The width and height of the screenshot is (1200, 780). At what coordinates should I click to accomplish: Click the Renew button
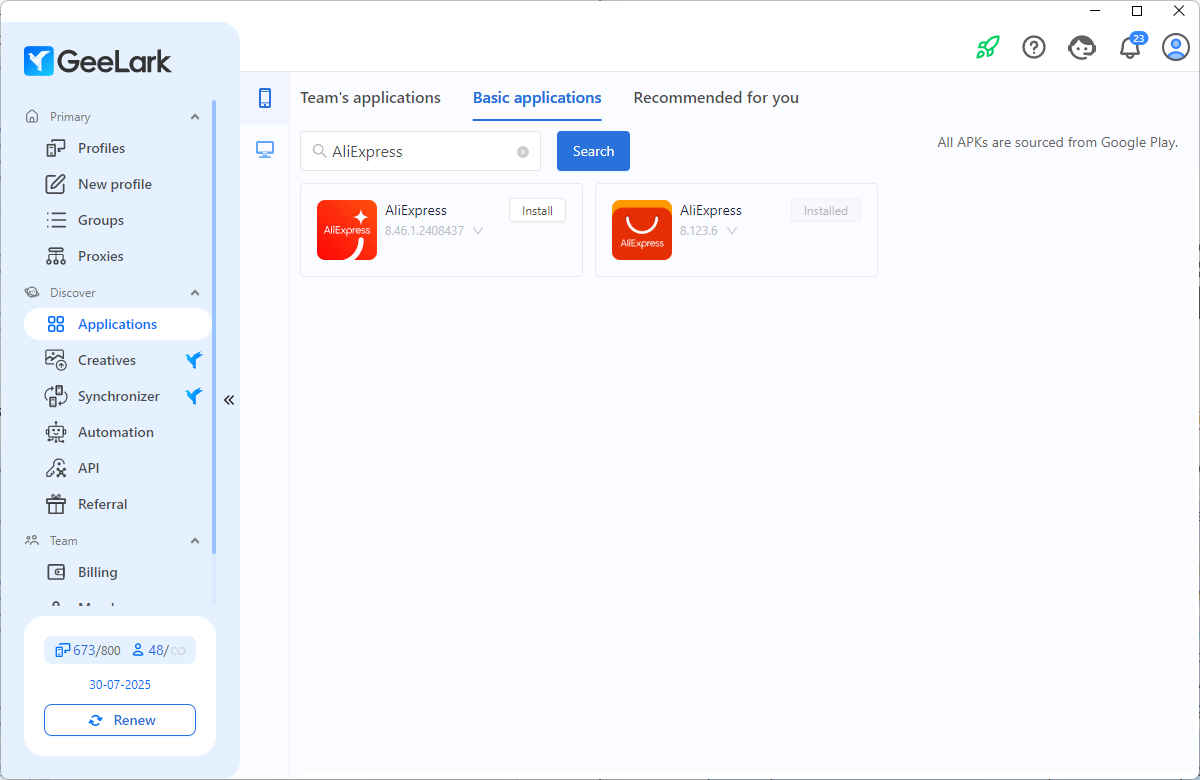pos(120,720)
